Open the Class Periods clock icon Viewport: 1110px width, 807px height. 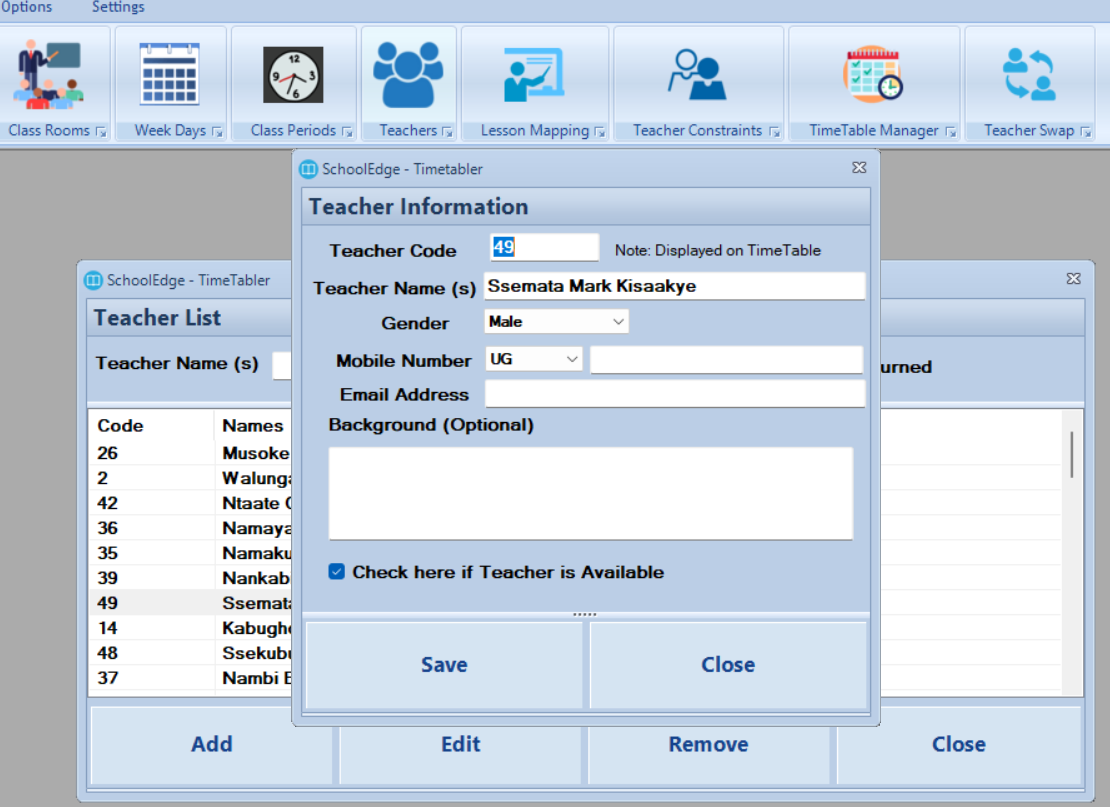(293, 75)
